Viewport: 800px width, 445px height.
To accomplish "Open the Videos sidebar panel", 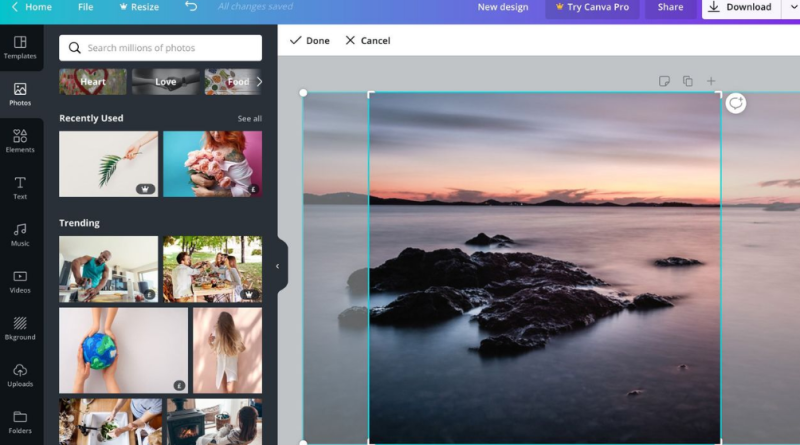I will pyautogui.click(x=20, y=282).
